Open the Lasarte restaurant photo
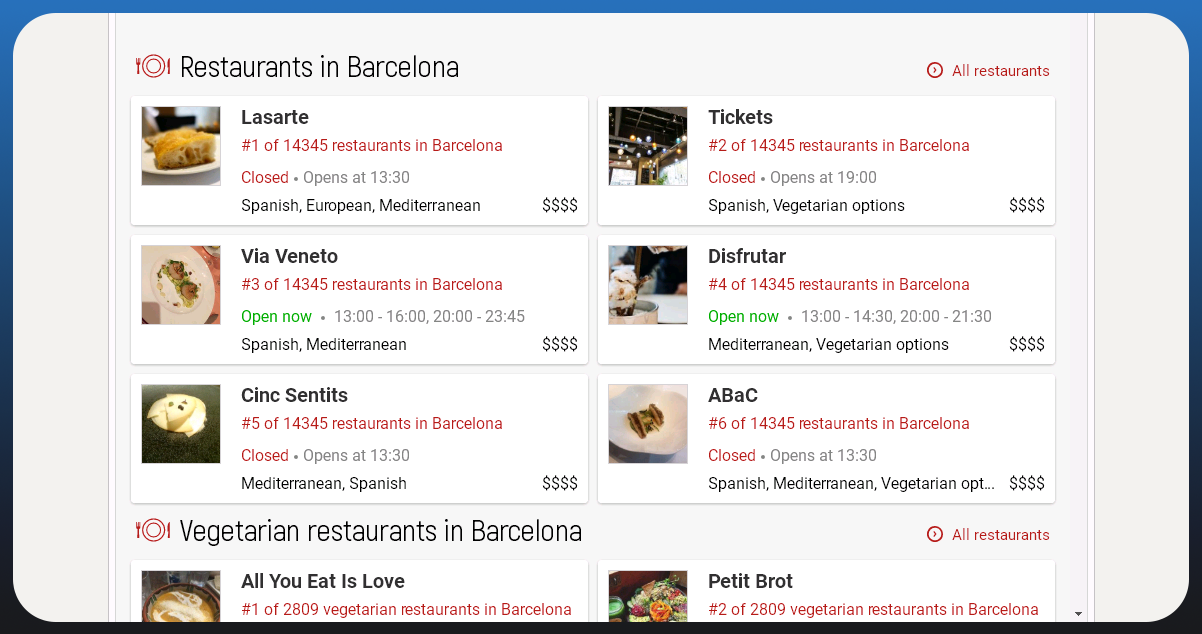 coord(181,146)
